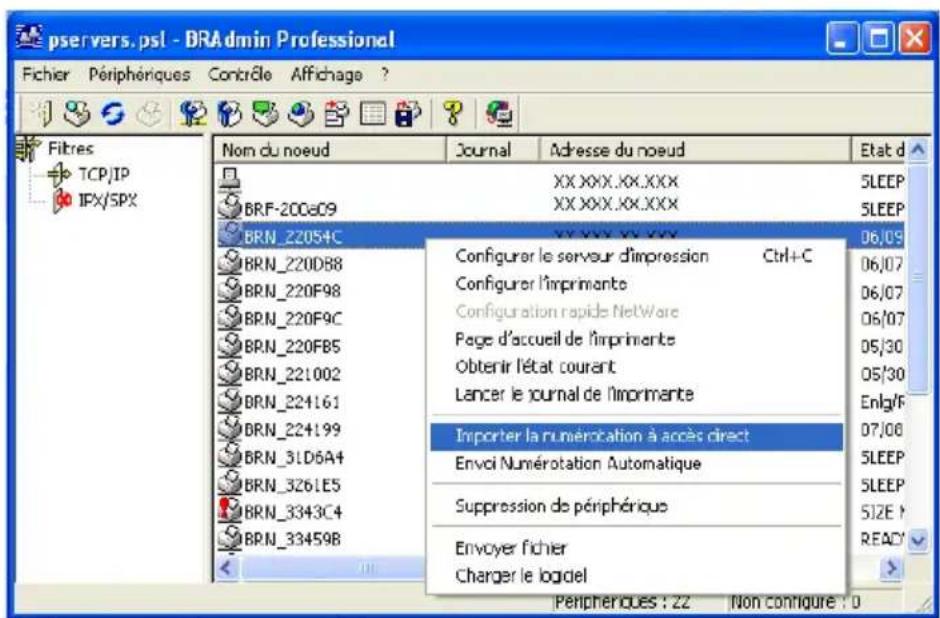Click the printer with green bubble icon
Image resolution: width=940 pixels, height=618 pixels.
tap(264, 113)
